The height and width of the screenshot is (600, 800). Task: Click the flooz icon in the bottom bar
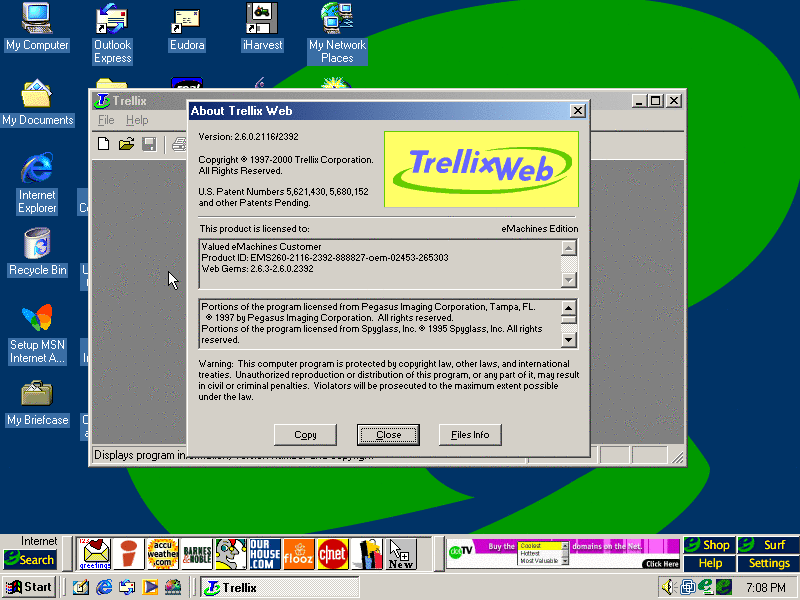click(298, 553)
